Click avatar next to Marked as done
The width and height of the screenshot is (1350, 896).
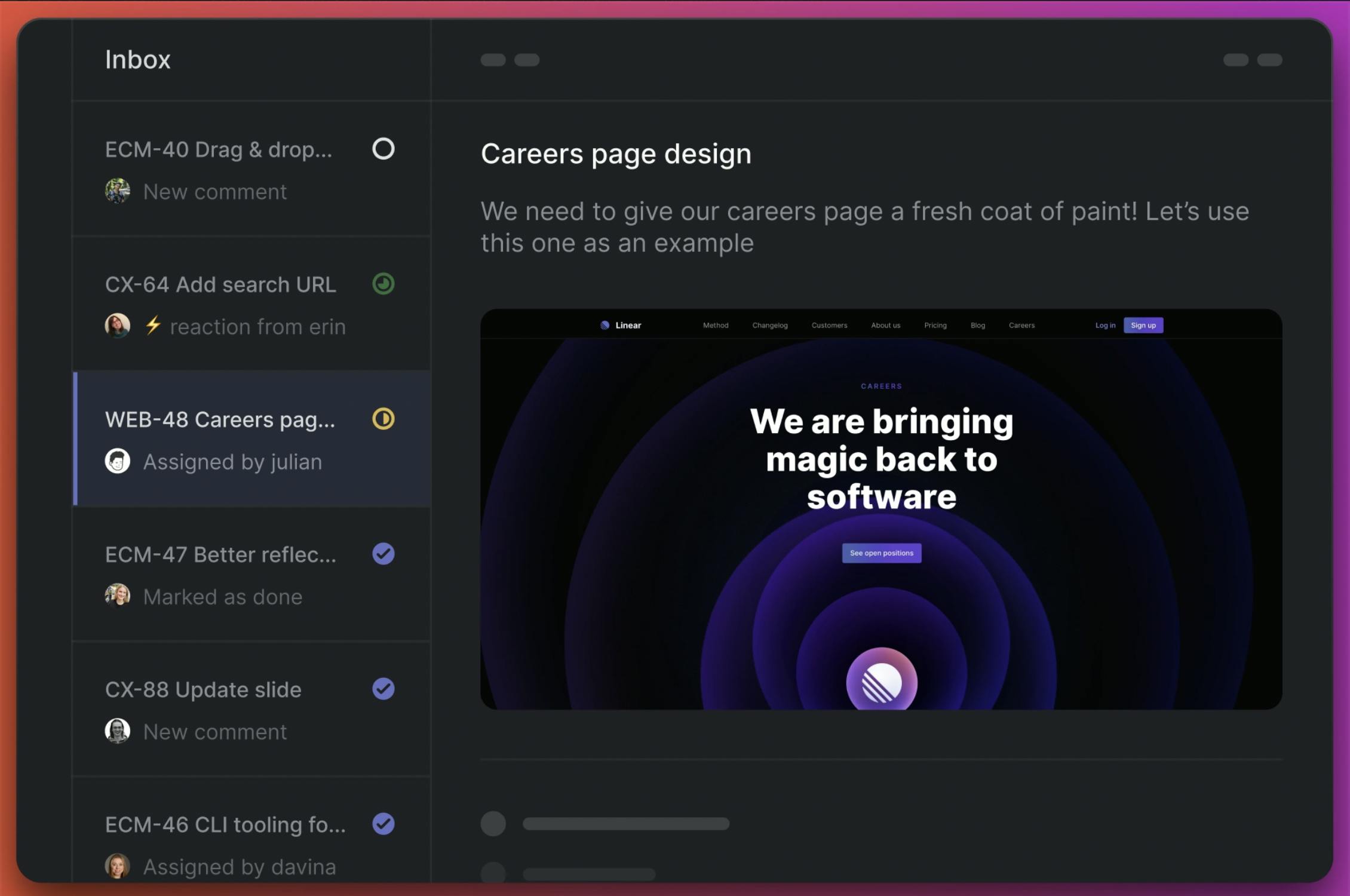point(118,596)
